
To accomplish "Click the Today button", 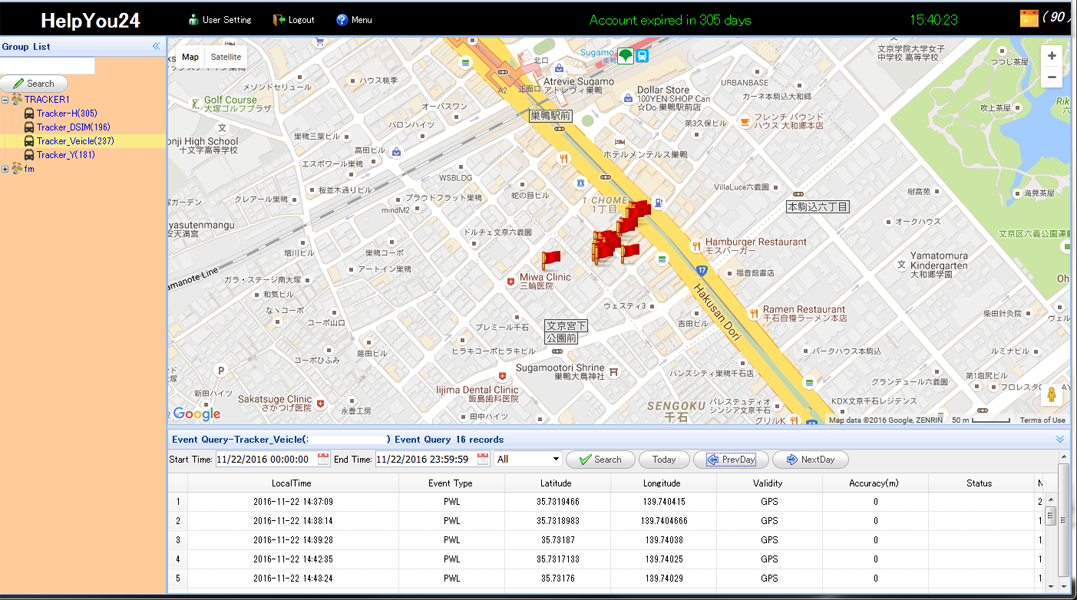I will pyautogui.click(x=664, y=460).
